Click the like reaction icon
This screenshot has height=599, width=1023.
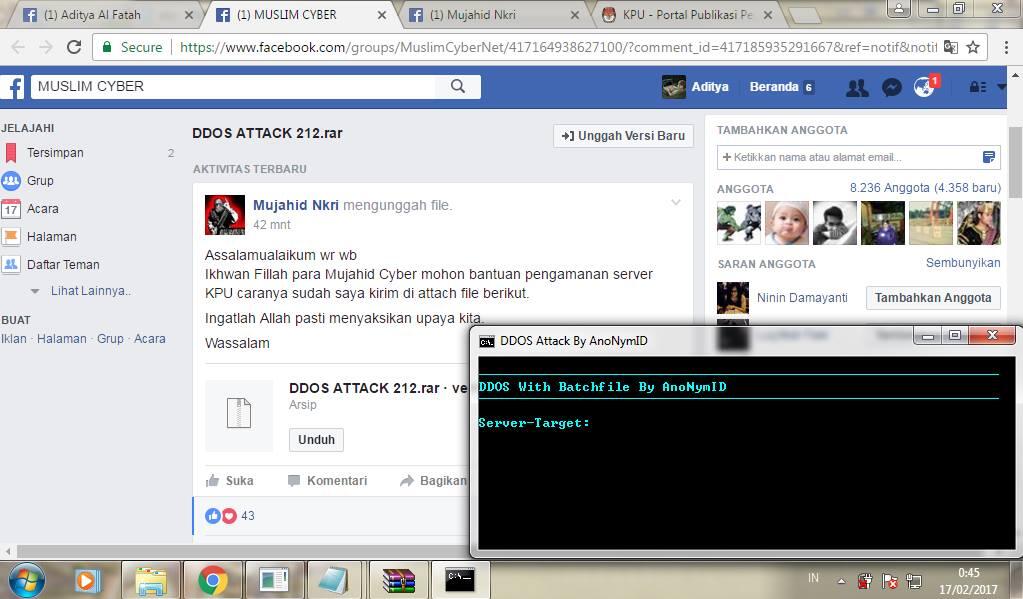pyautogui.click(x=213, y=515)
